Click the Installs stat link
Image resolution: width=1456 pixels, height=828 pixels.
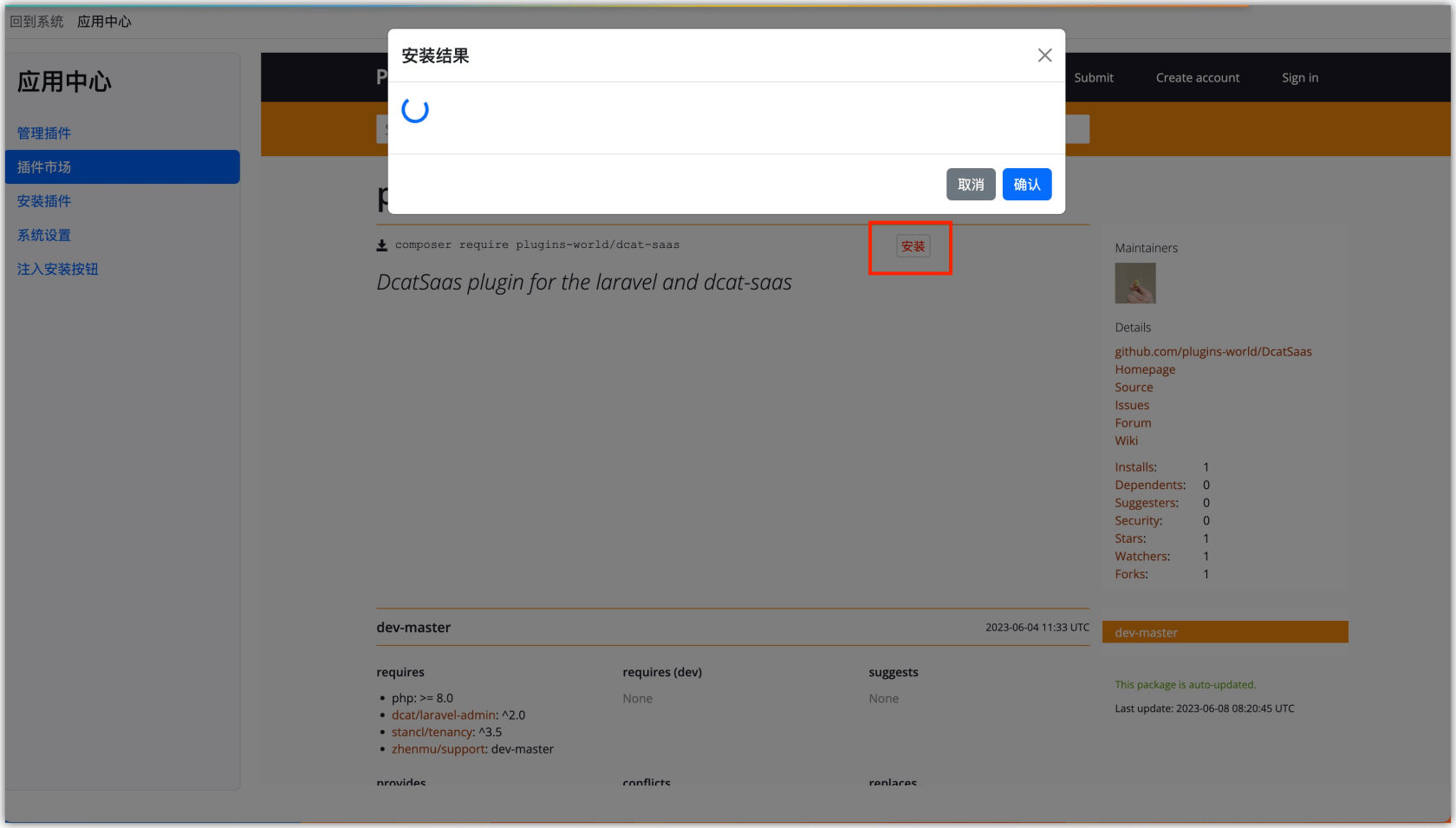(1135, 466)
